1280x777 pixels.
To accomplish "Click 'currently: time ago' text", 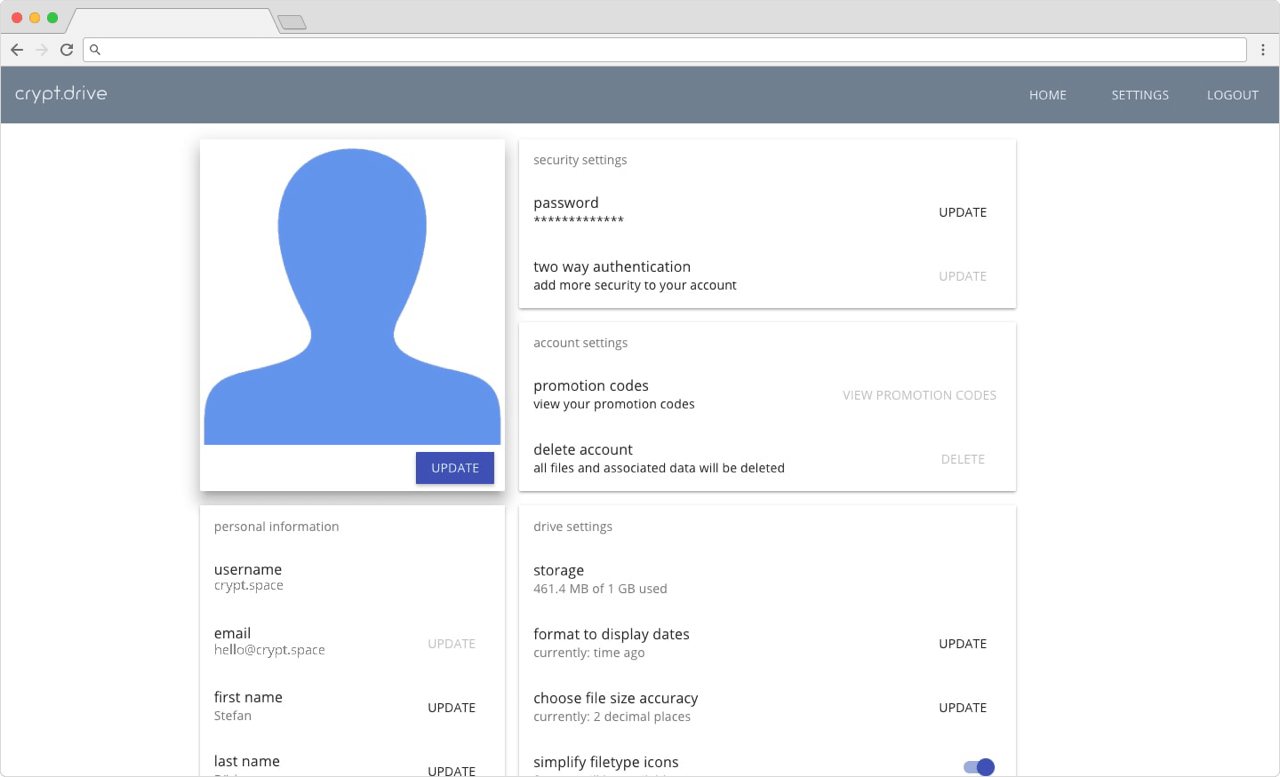I will (589, 653).
